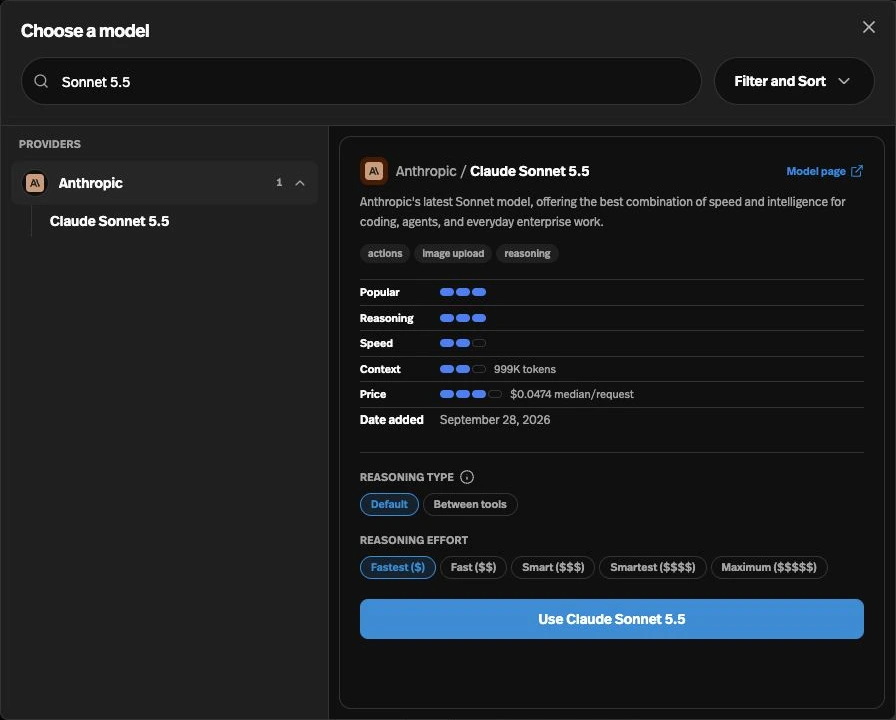Click the Anthropic logo in the model card header
The height and width of the screenshot is (720, 896).
tap(374, 171)
